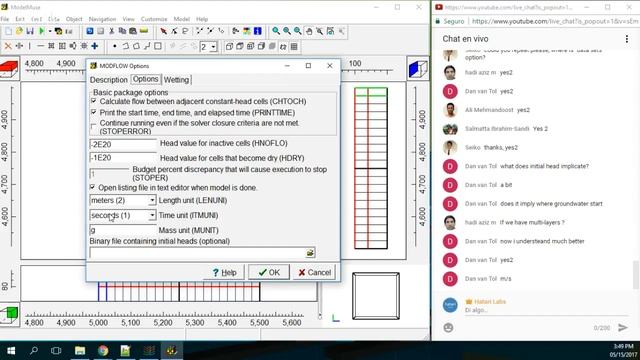Open the Time unit (ITMUNI) dropdown
640x360 pixels.
click(x=152, y=215)
